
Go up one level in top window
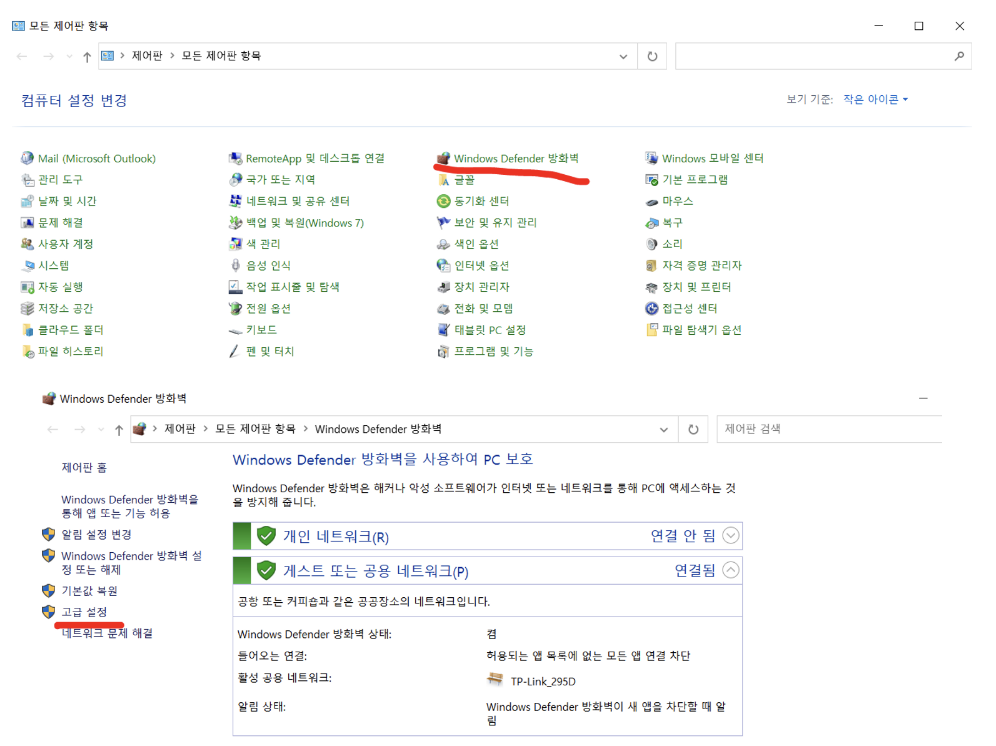click(x=87, y=57)
